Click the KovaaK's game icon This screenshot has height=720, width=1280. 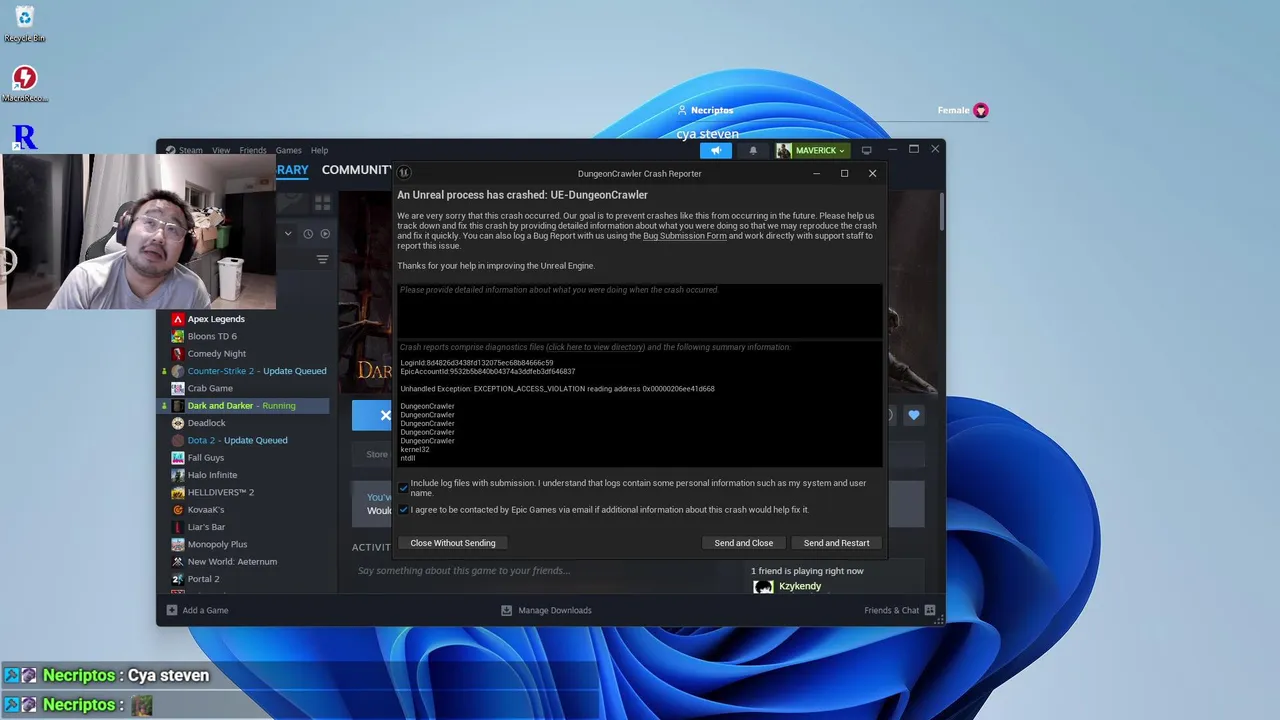pos(178,510)
